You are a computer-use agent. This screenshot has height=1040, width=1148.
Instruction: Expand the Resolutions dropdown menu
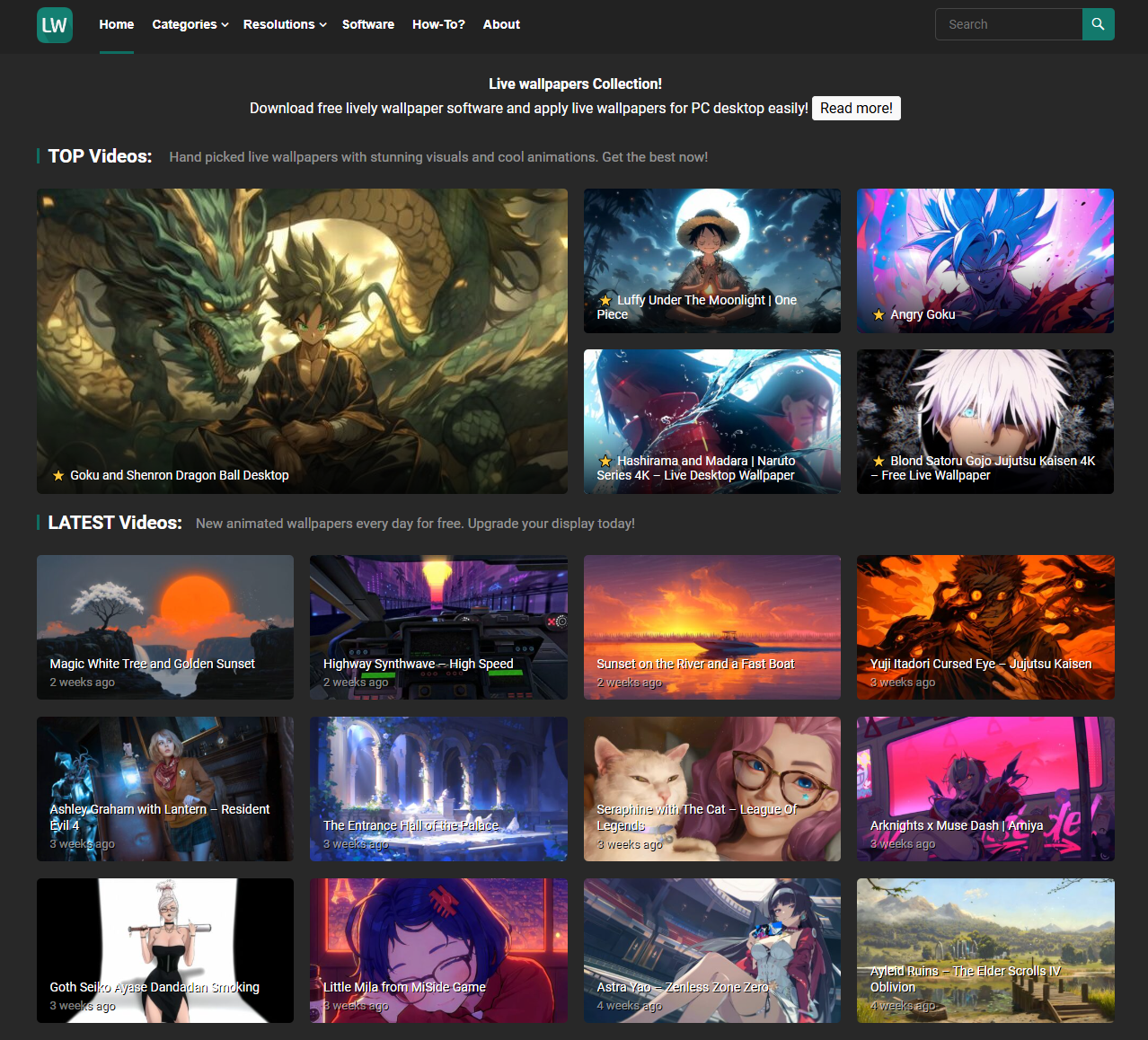pyautogui.click(x=285, y=24)
